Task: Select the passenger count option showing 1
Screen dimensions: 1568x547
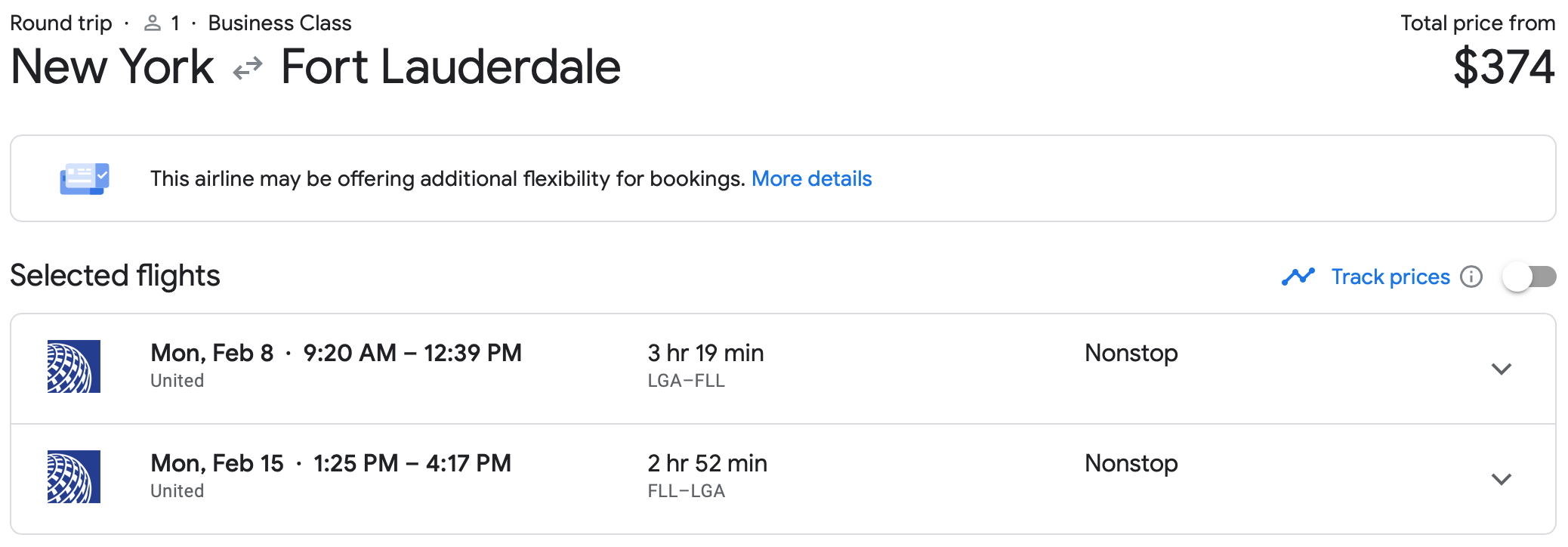Action: tap(174, 22)
